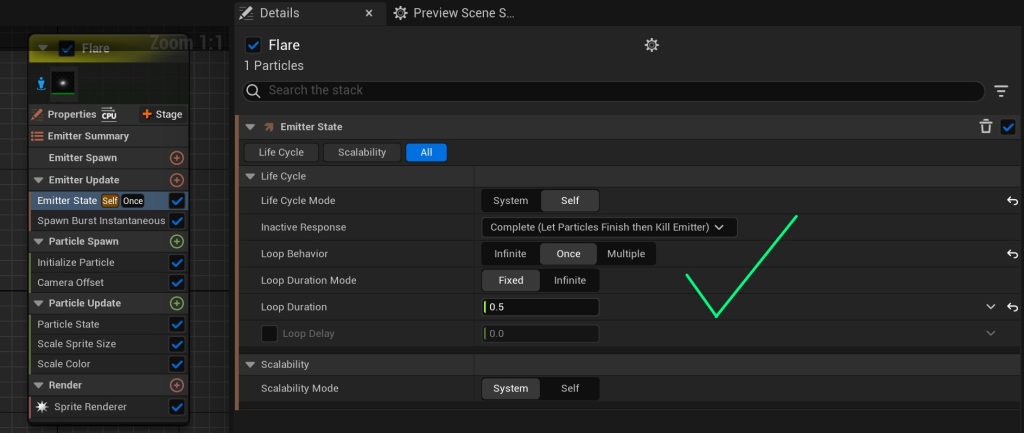
Task: Add module to Emitter Spawn
Action: (x=176, y=158)
